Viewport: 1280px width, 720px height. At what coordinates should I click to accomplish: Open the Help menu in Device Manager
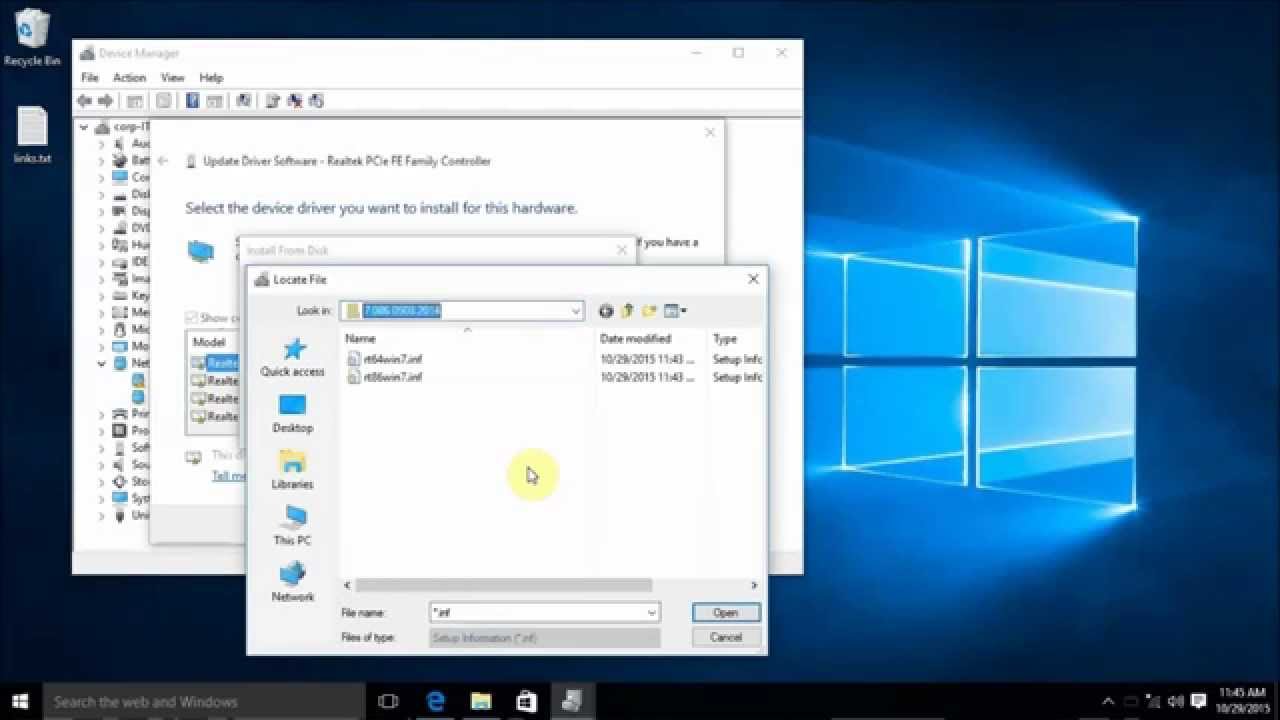[x=211, y=77]
